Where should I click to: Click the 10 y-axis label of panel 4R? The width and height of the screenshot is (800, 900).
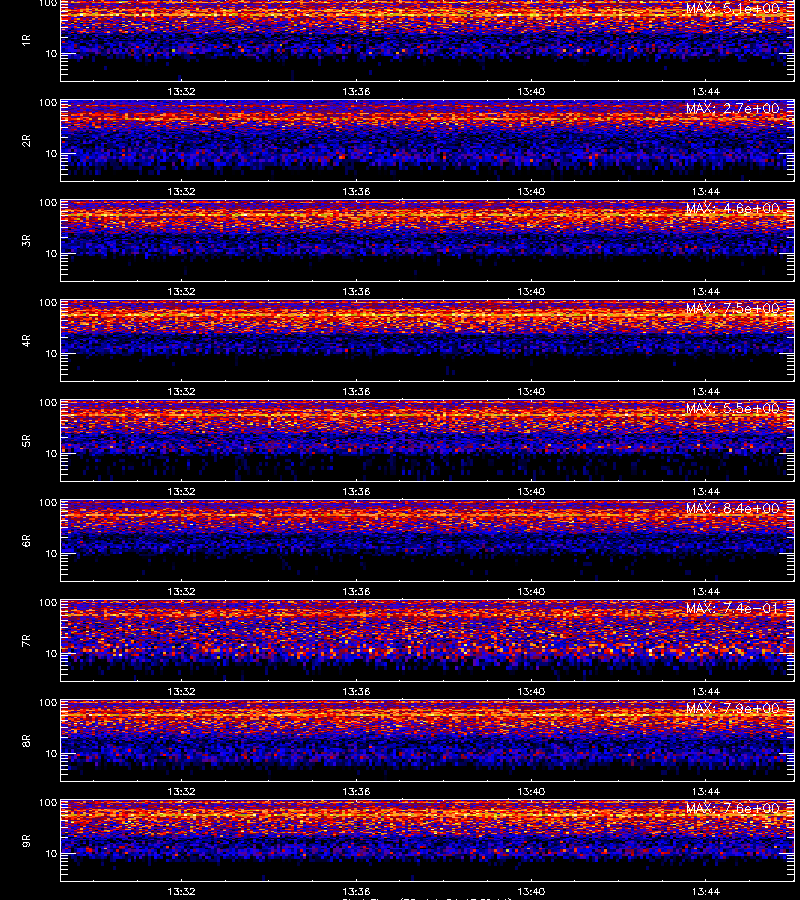[x=51, y=354]
